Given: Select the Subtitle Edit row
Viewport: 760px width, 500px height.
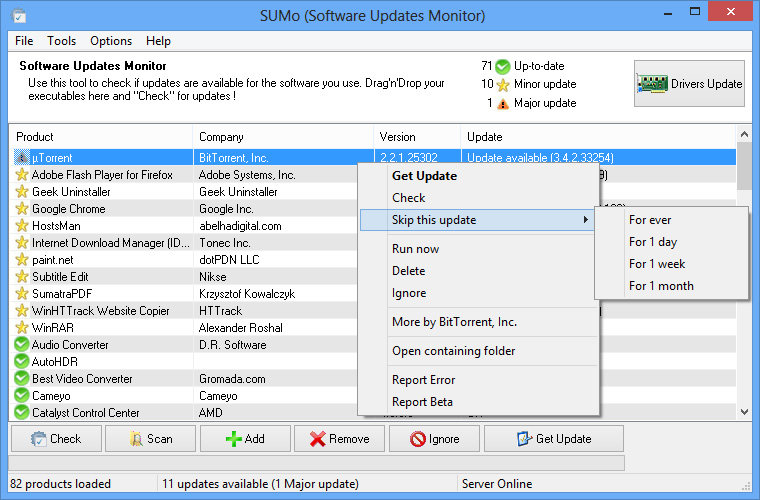Looking at the screenshot, I should (x=100, y=277).
